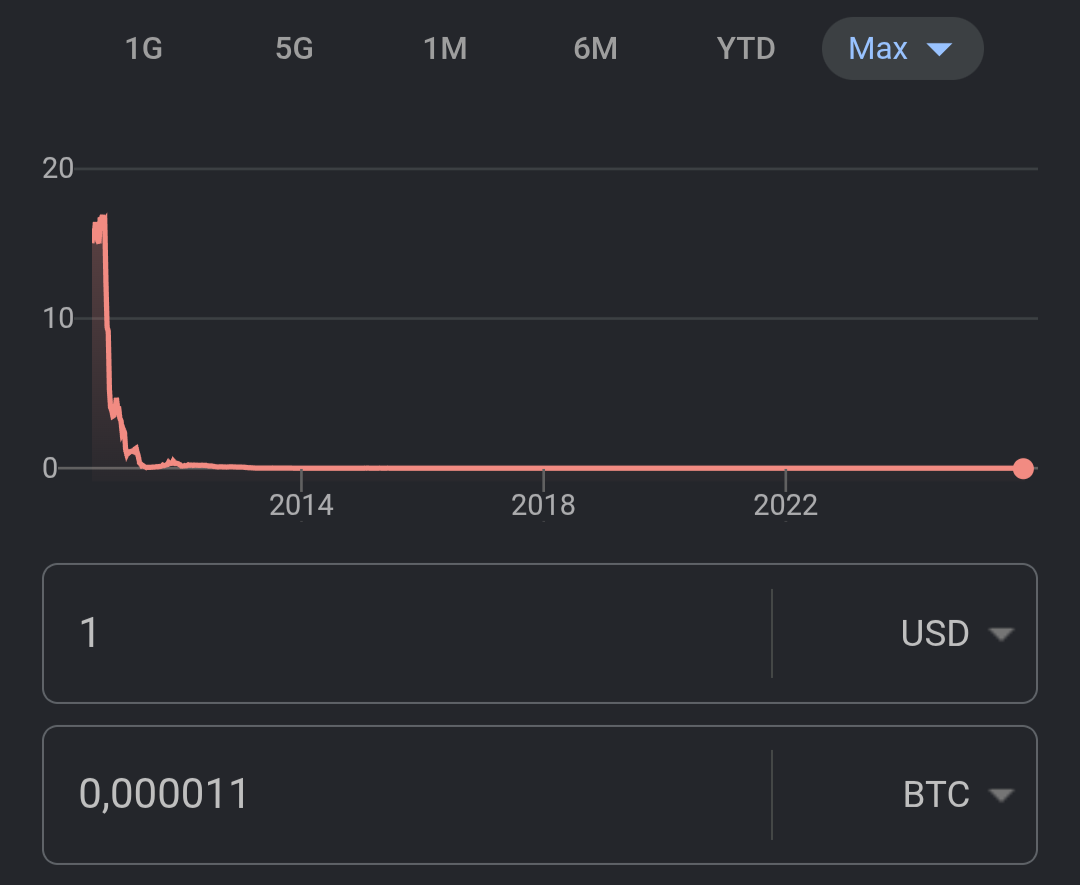The height and width of the screenshot is (885, 1080).
Task: Switch to the 5G range tab
Action: point(294,48)
